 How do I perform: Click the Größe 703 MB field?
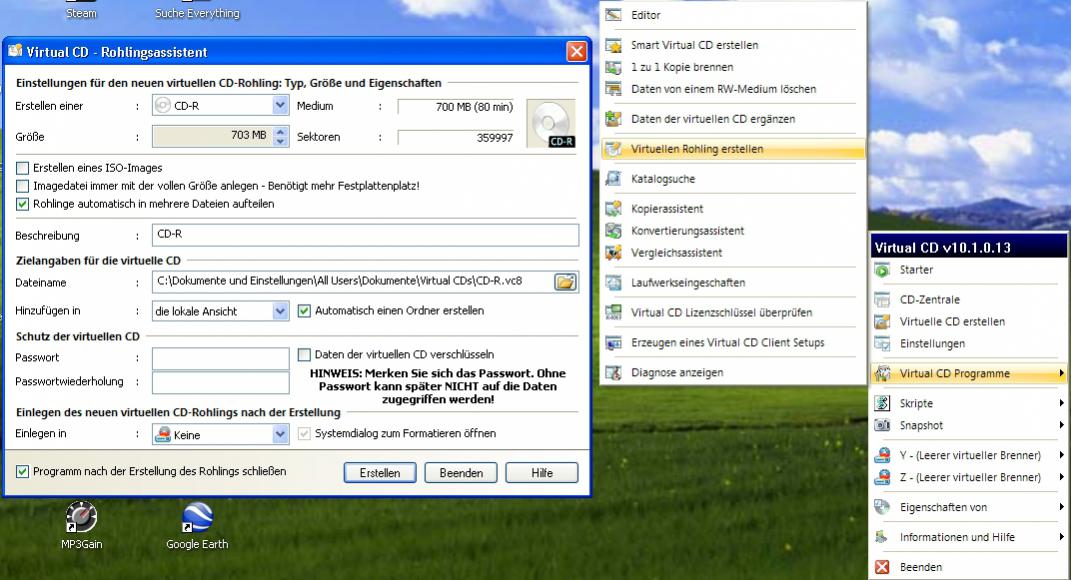(x=212, y=136)
